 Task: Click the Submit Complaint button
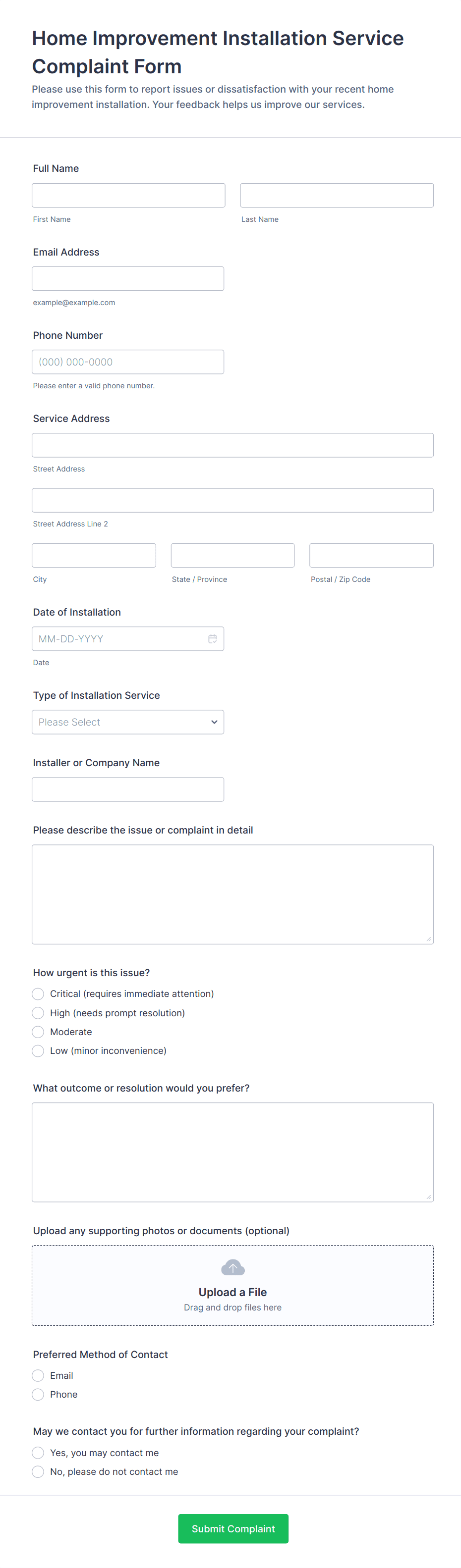[x=233, y=1528]
